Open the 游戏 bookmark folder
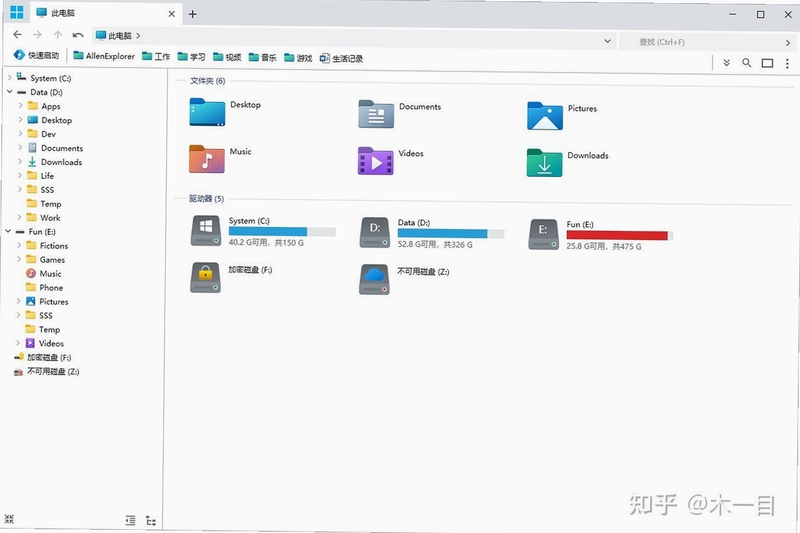The height and width of the screenshot is (533, 800). click(x=298, y=58)
